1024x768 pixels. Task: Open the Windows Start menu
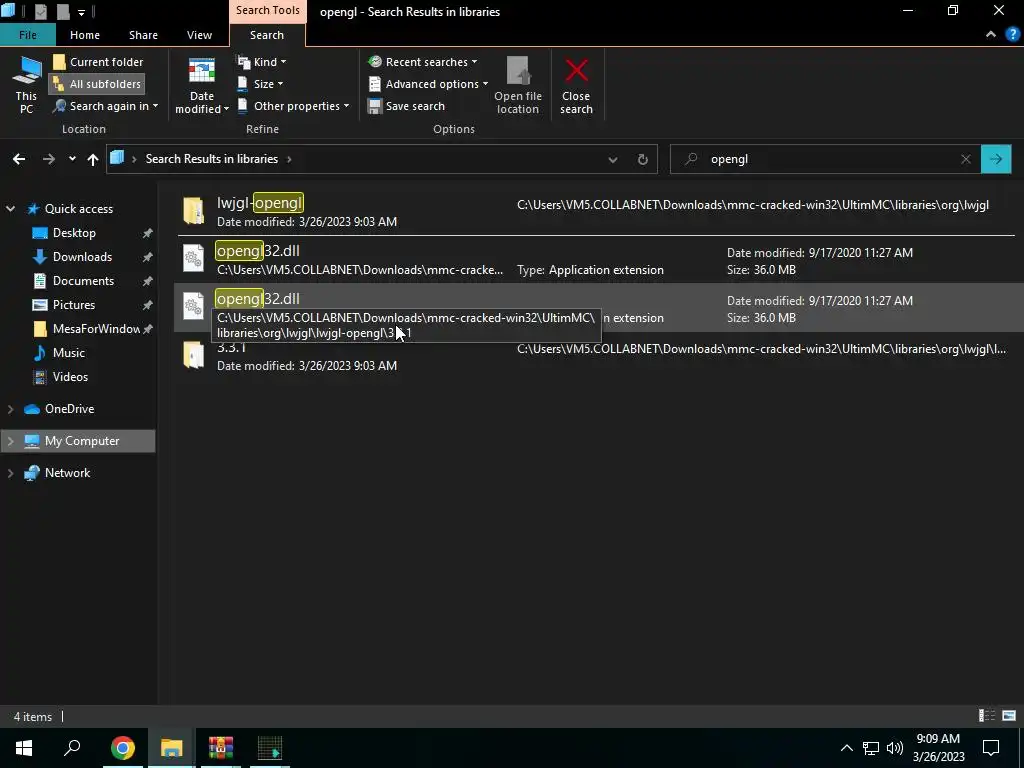[x=24, y=748]
